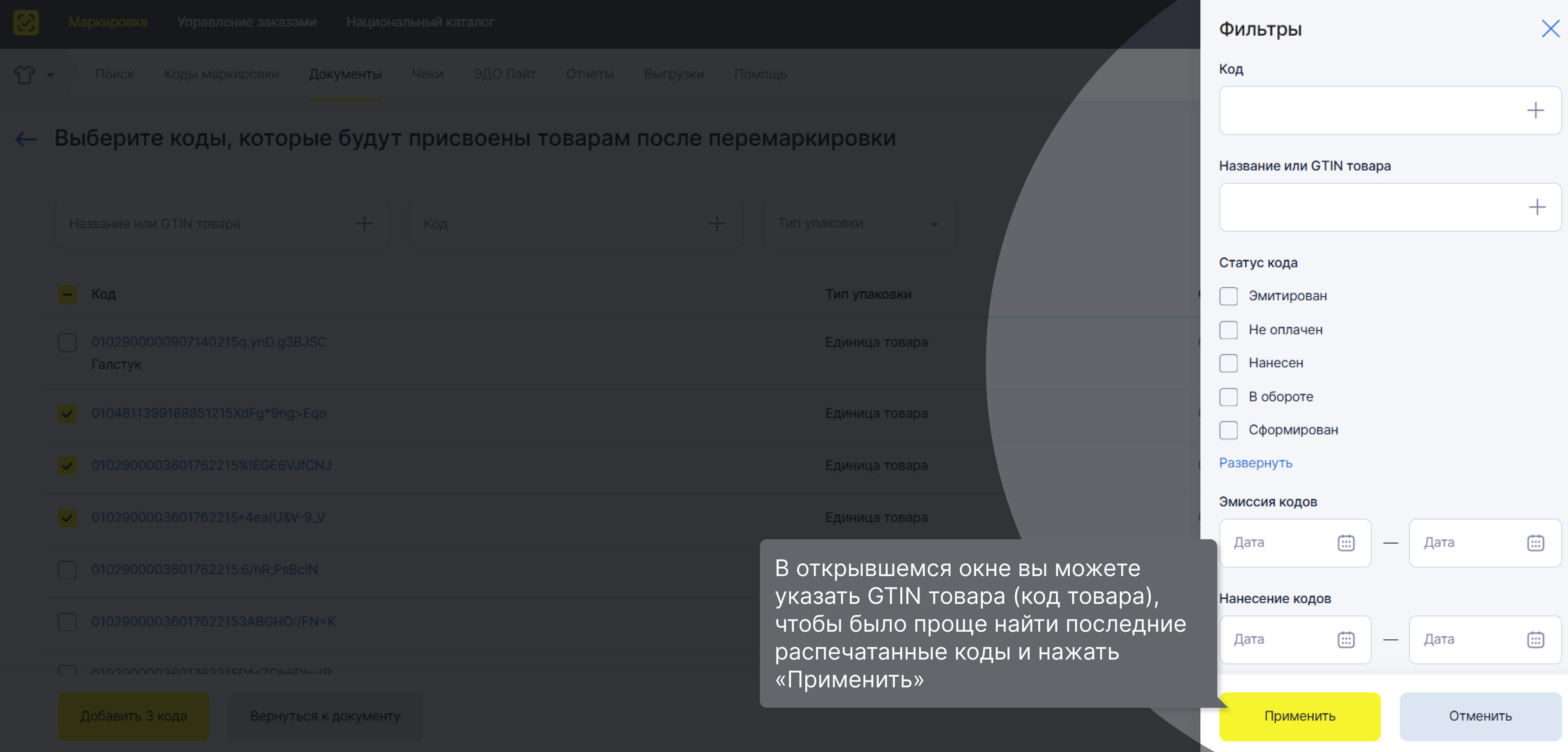Select the shirt product category icon
This screenshot has height=752, width=1568.
coord(24,74)
